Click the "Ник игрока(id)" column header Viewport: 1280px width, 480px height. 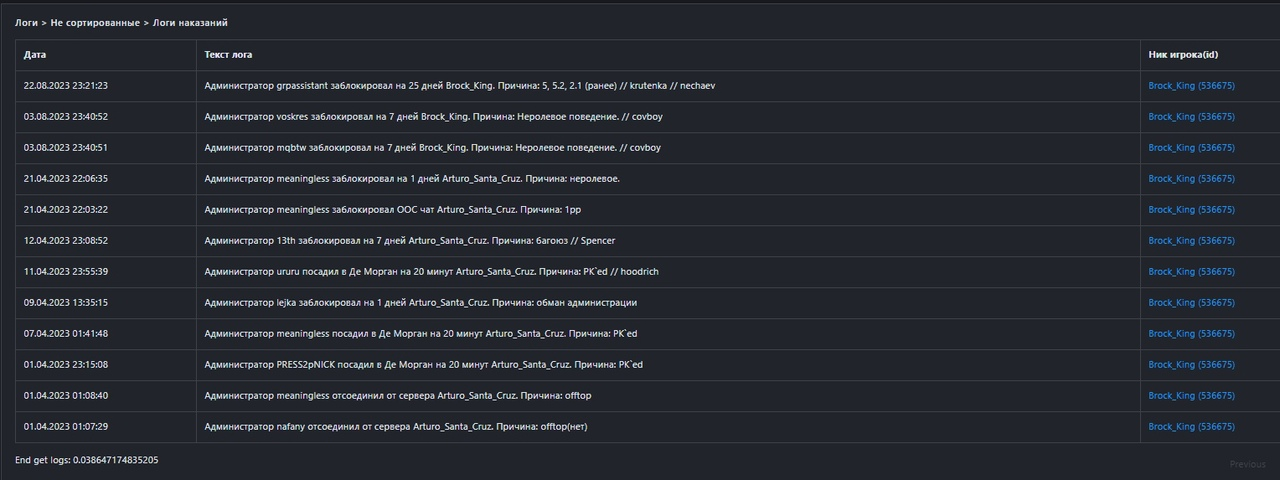[1183, 55]
